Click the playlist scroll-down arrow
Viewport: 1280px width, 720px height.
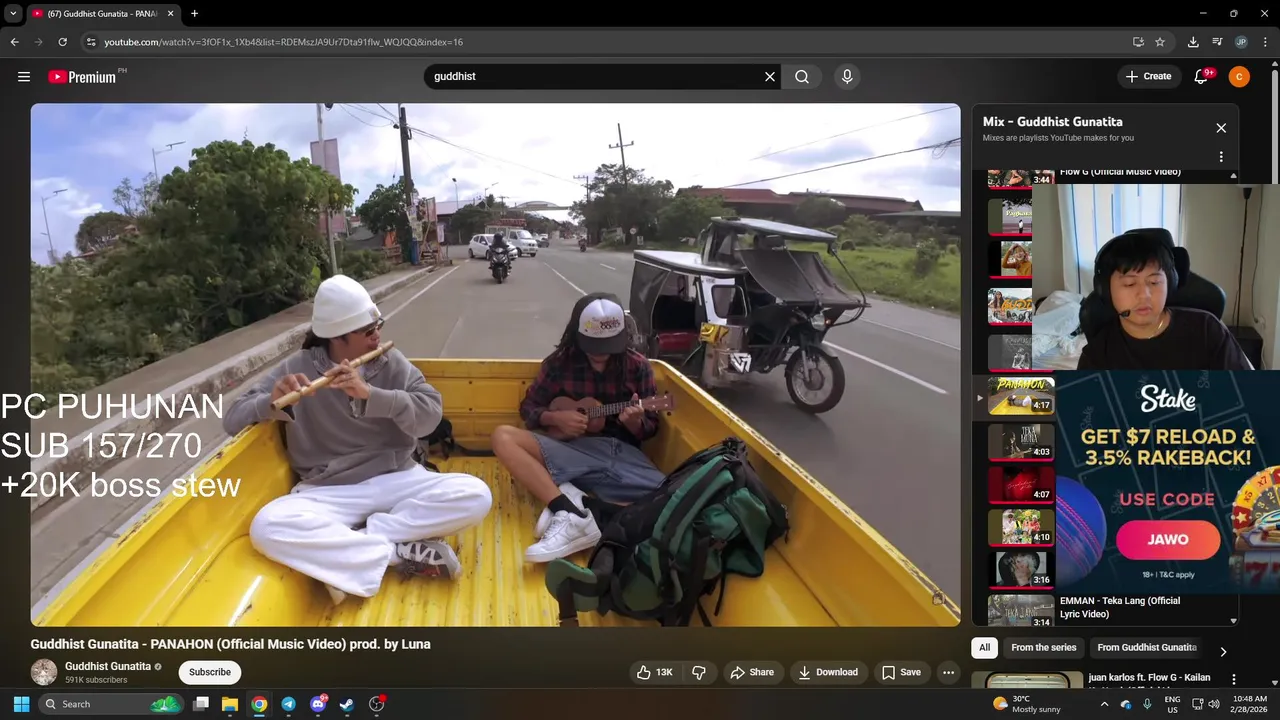pos(1233,621)
